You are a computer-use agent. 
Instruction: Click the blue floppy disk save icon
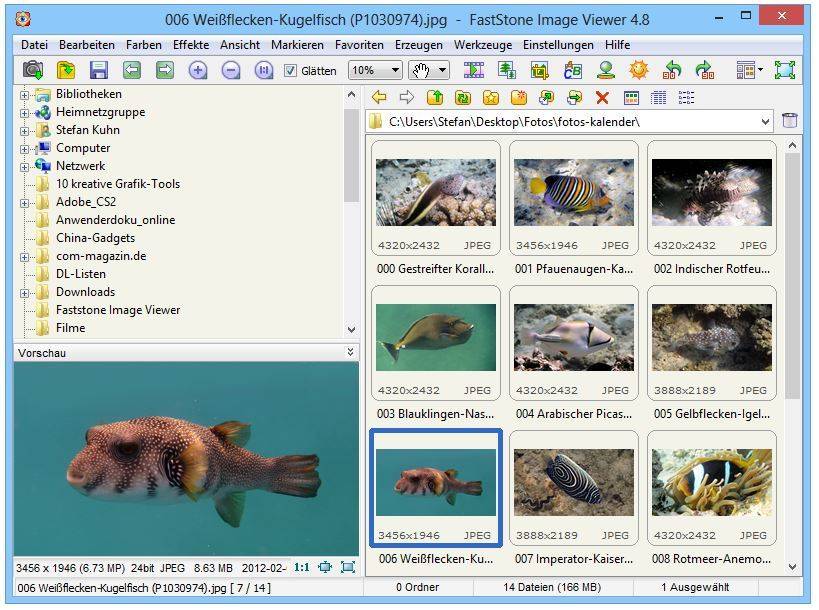click(98, 70)
